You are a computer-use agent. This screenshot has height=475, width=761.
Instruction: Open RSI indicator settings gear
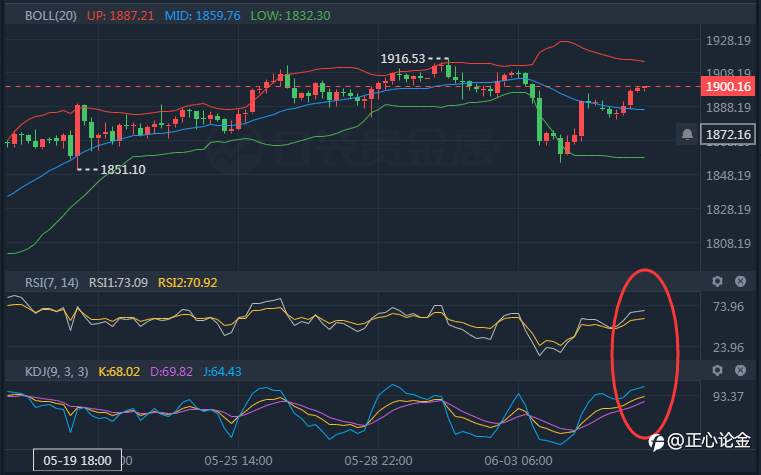tap(717, 281)
